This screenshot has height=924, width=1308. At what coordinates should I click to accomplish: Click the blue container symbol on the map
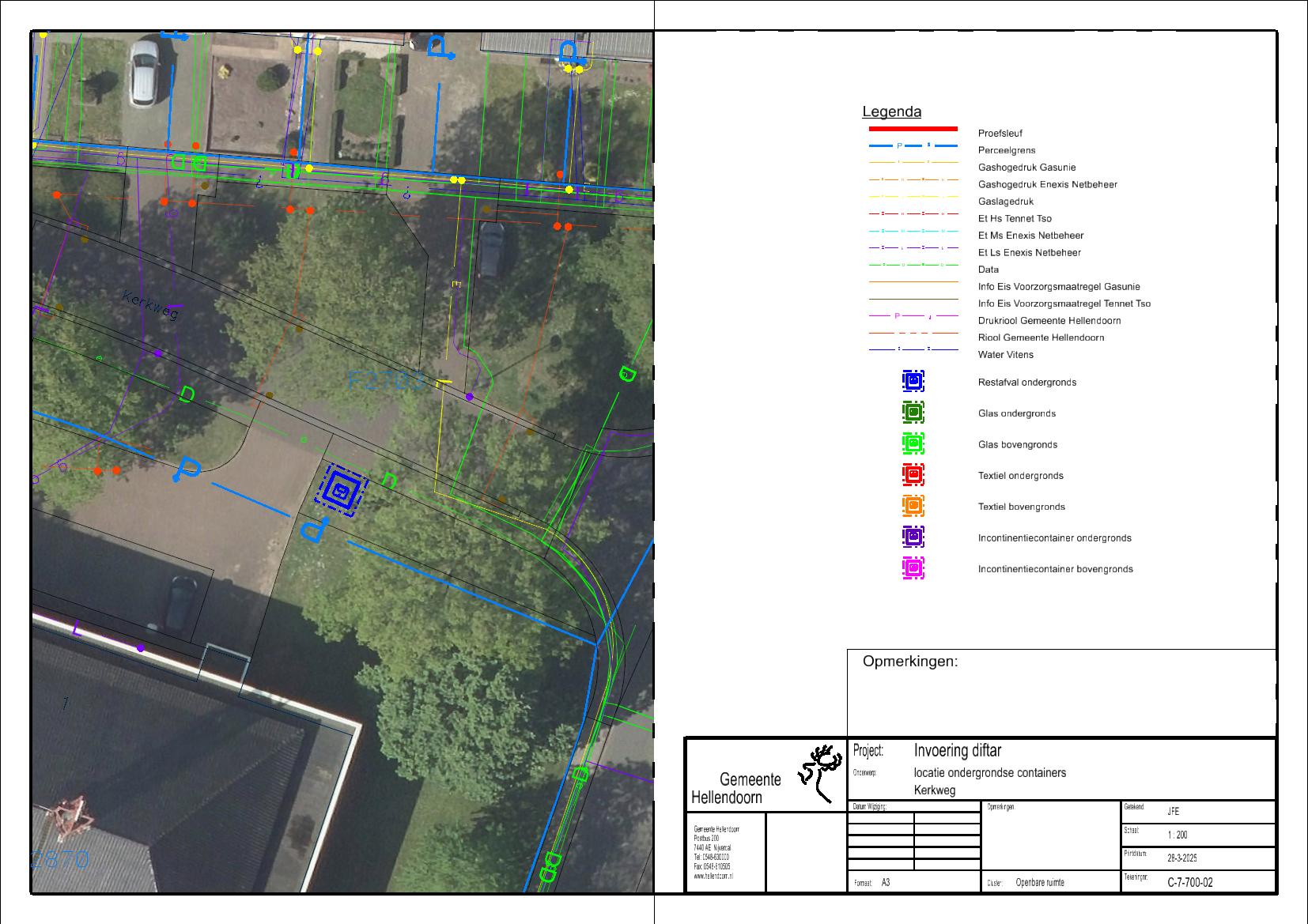341,491
